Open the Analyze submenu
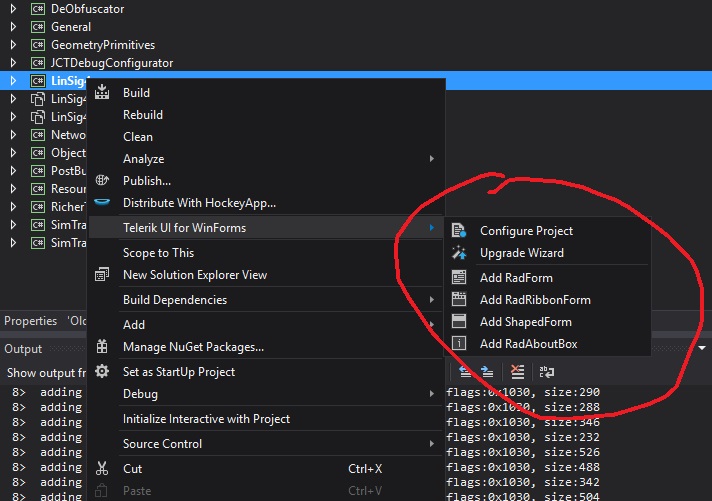Screen dimensions: 712x501 pyautogui.click(x=143, y=159)
